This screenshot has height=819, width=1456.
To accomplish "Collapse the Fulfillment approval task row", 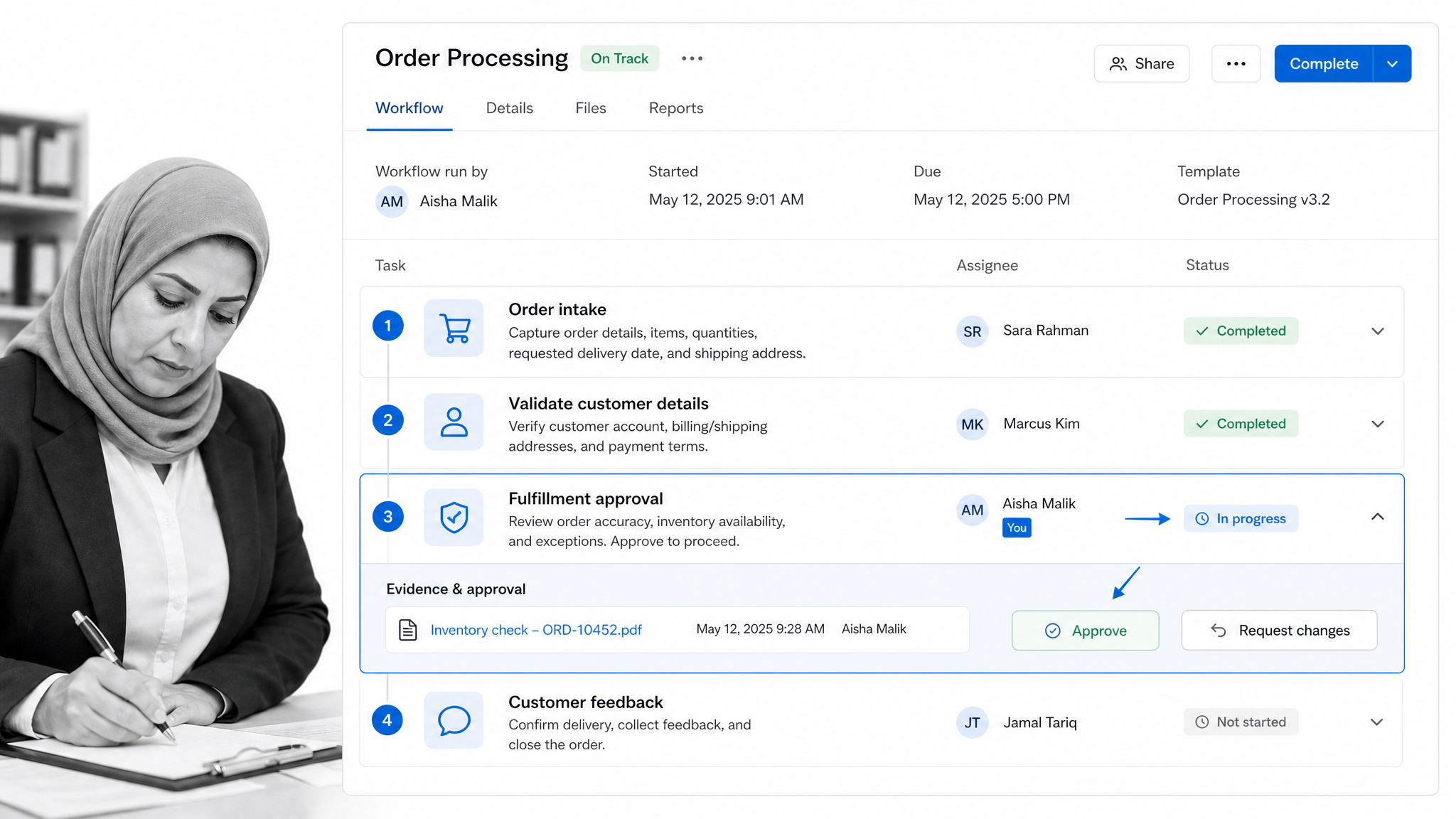I will (1378, 517).
